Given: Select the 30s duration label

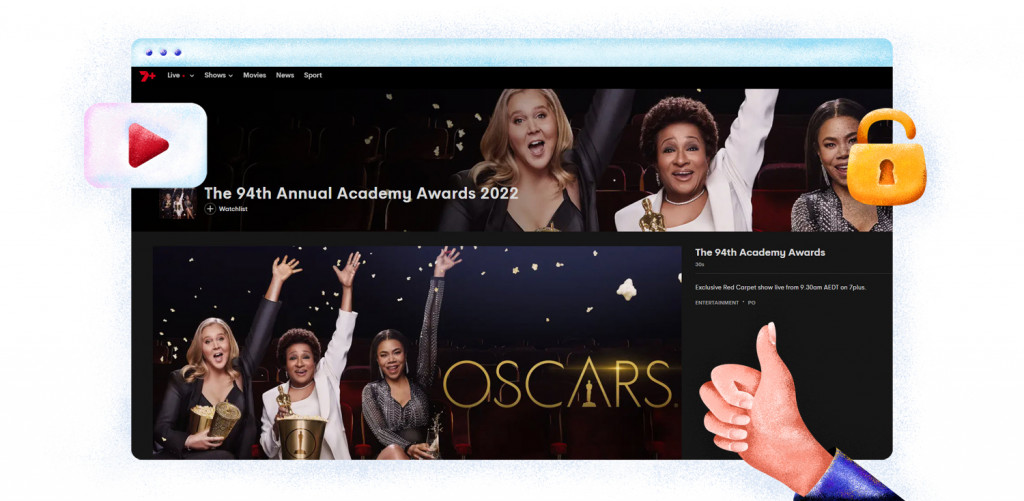Looking at the screenshot, I should tap(699, 265).
